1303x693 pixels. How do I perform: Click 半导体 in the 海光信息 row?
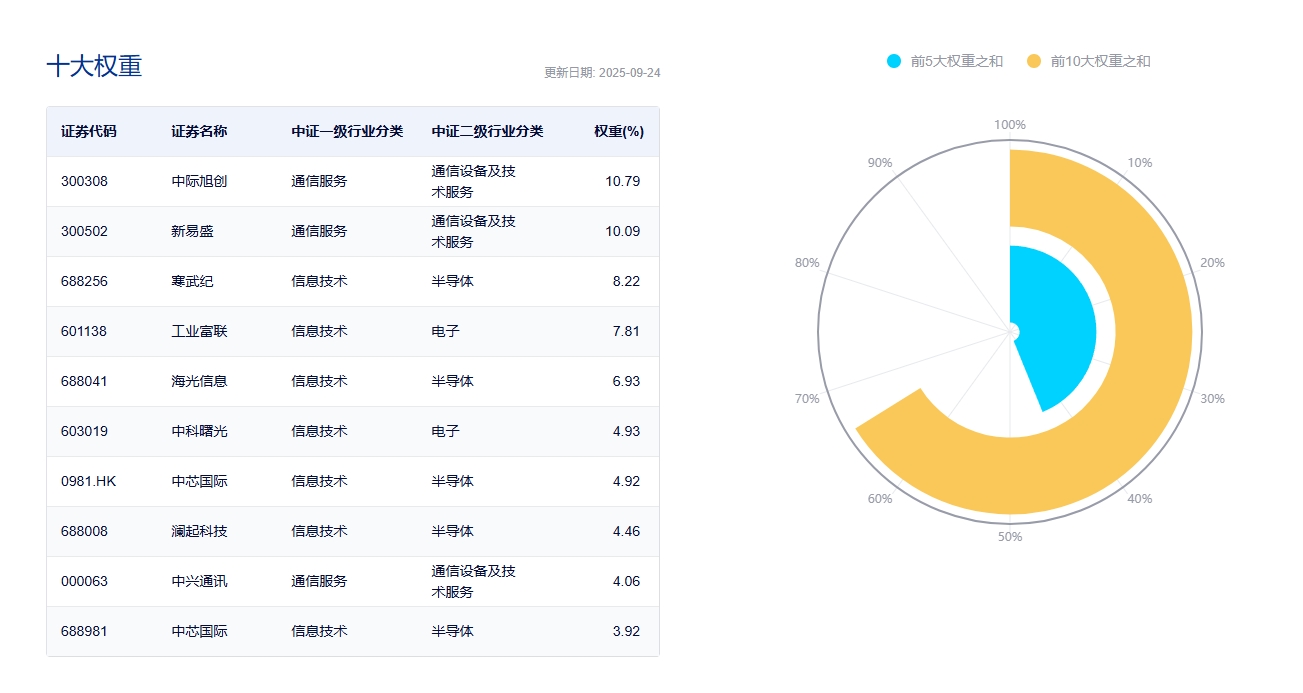coord(452,381)
